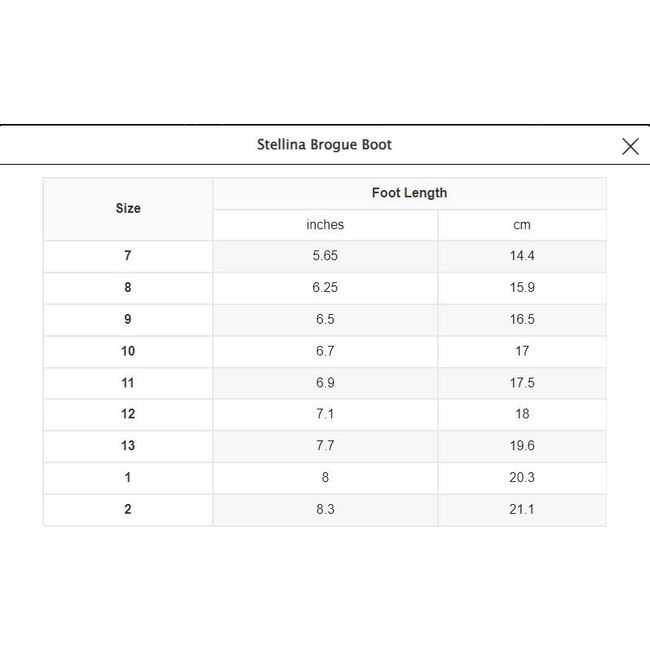
Task: Select the Size column header
Action: [x=128, y=209]
